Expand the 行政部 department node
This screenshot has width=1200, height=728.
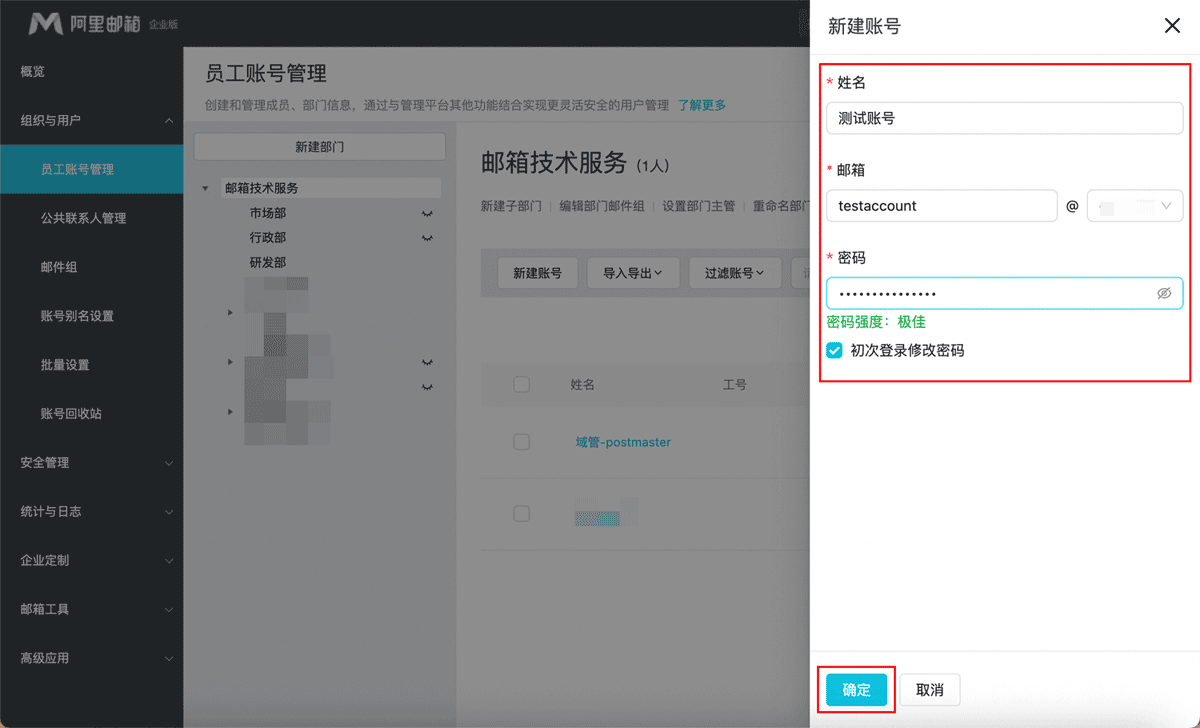click(x=426, y=237)
